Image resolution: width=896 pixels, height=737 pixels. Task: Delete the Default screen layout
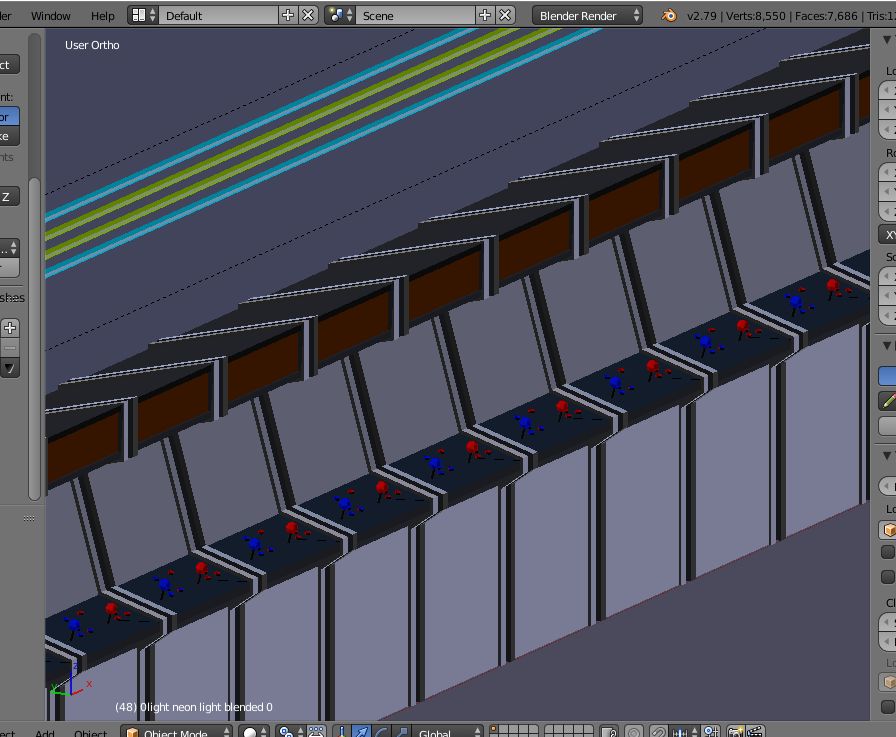pos(308,15)
